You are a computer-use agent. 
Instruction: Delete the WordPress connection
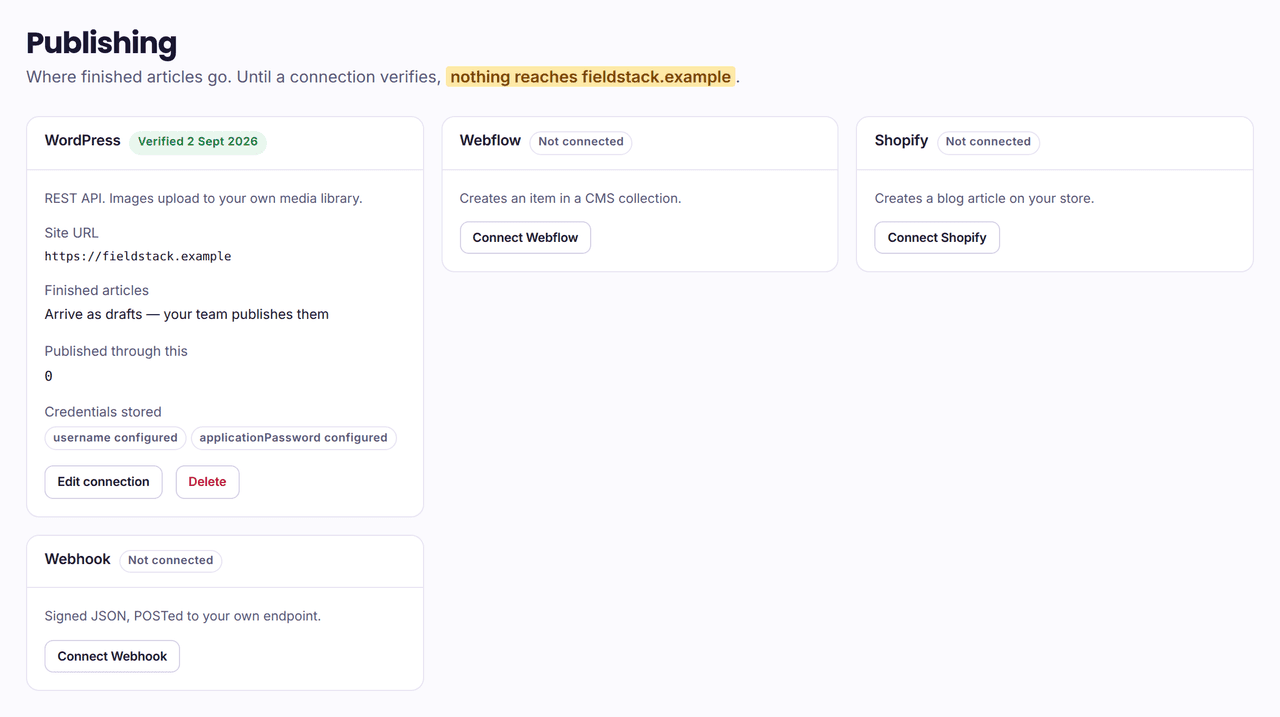click(207, 482)
